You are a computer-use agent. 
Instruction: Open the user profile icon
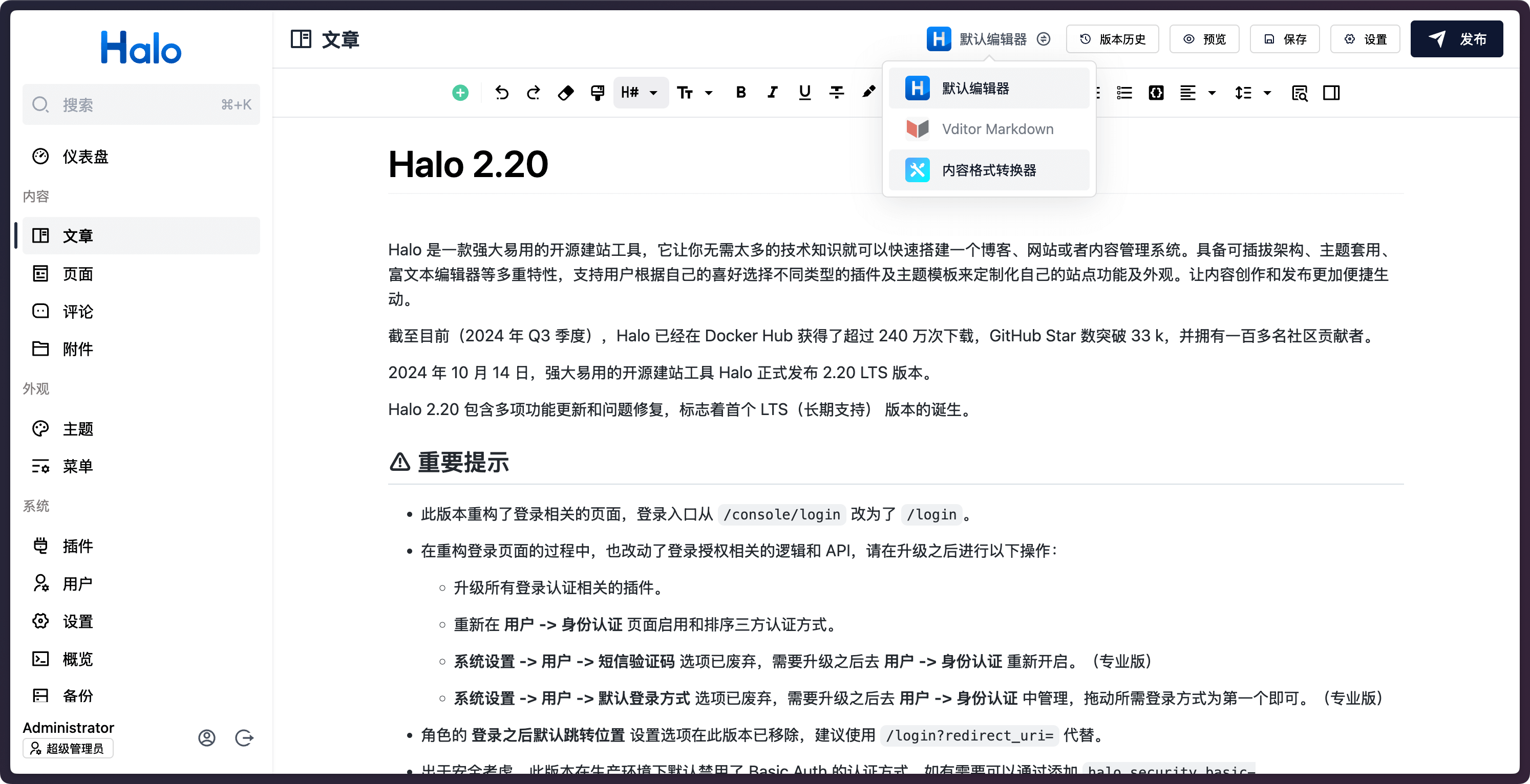[x=207, y=738]
